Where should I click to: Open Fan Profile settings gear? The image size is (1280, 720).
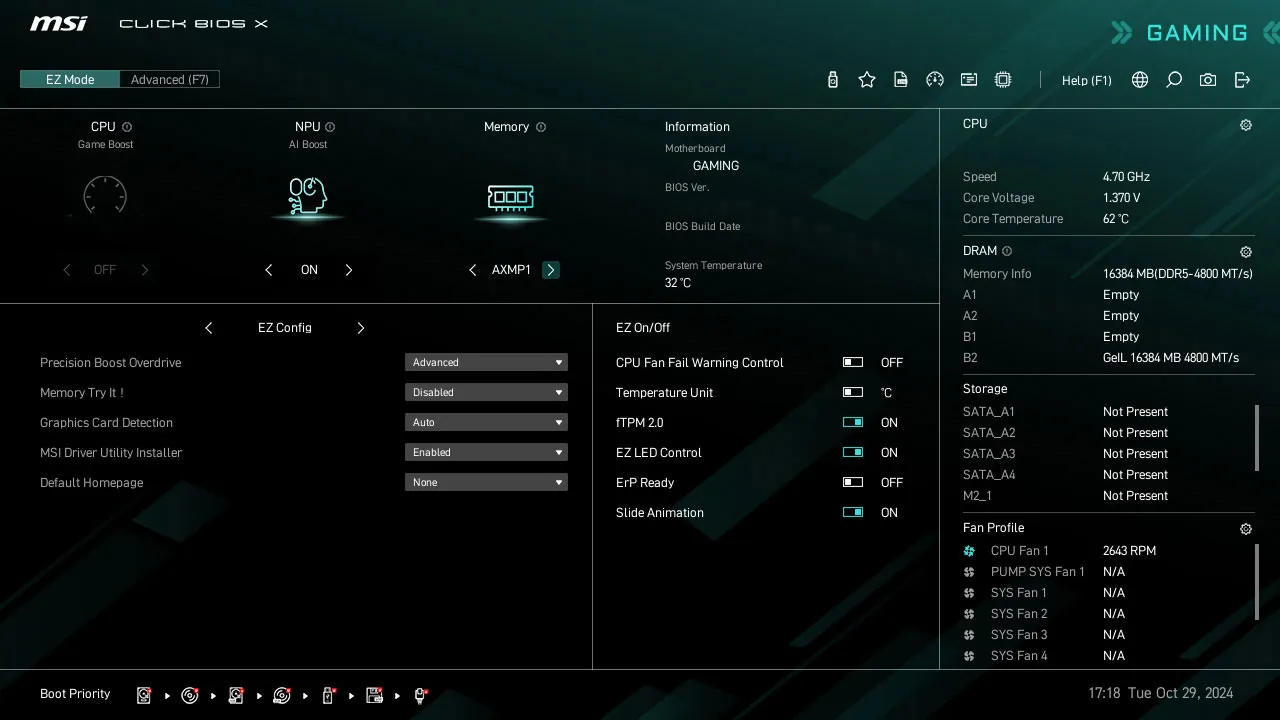[x=1246, y=529]
